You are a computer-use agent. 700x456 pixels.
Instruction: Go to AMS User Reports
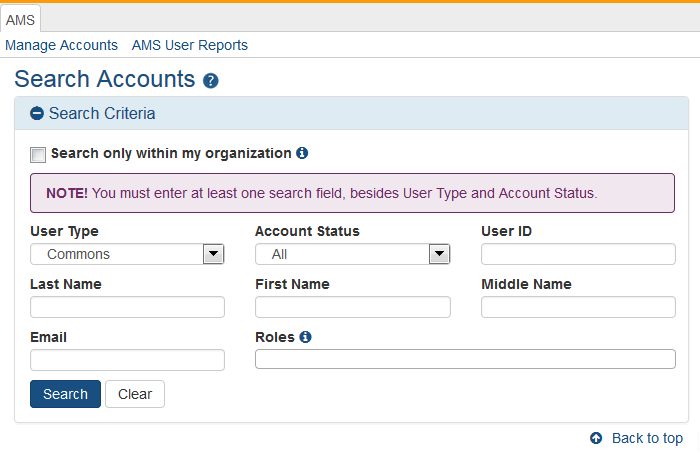190,45
